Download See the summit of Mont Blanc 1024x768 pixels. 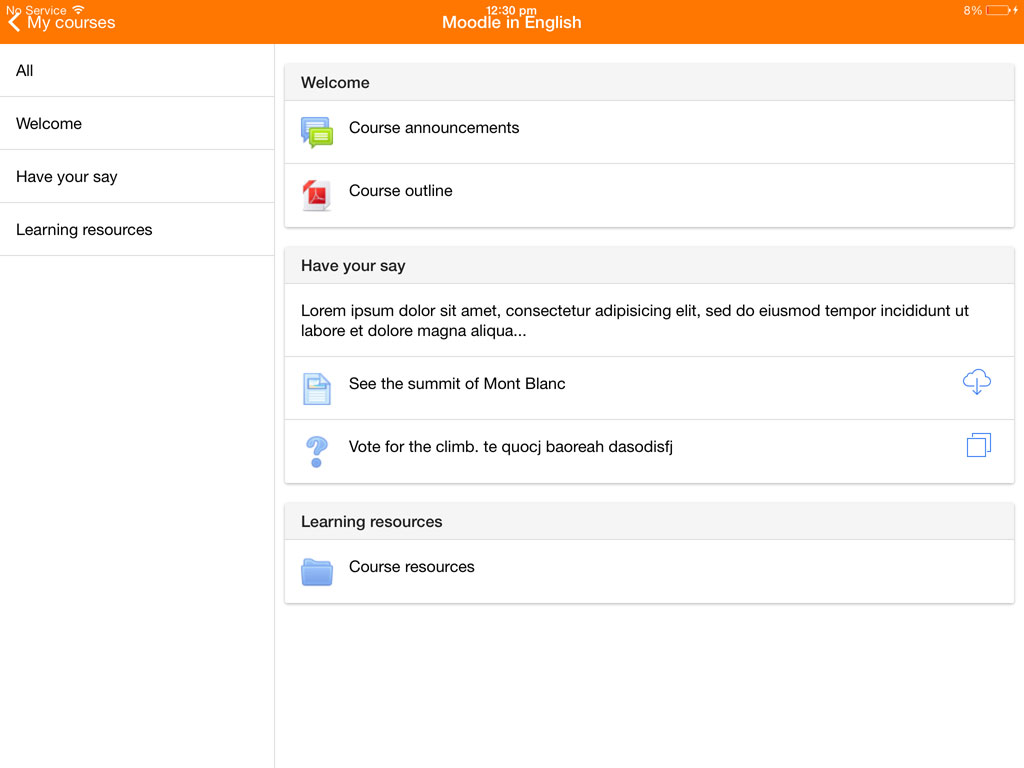pyautogui.click(x=977, y=382)
